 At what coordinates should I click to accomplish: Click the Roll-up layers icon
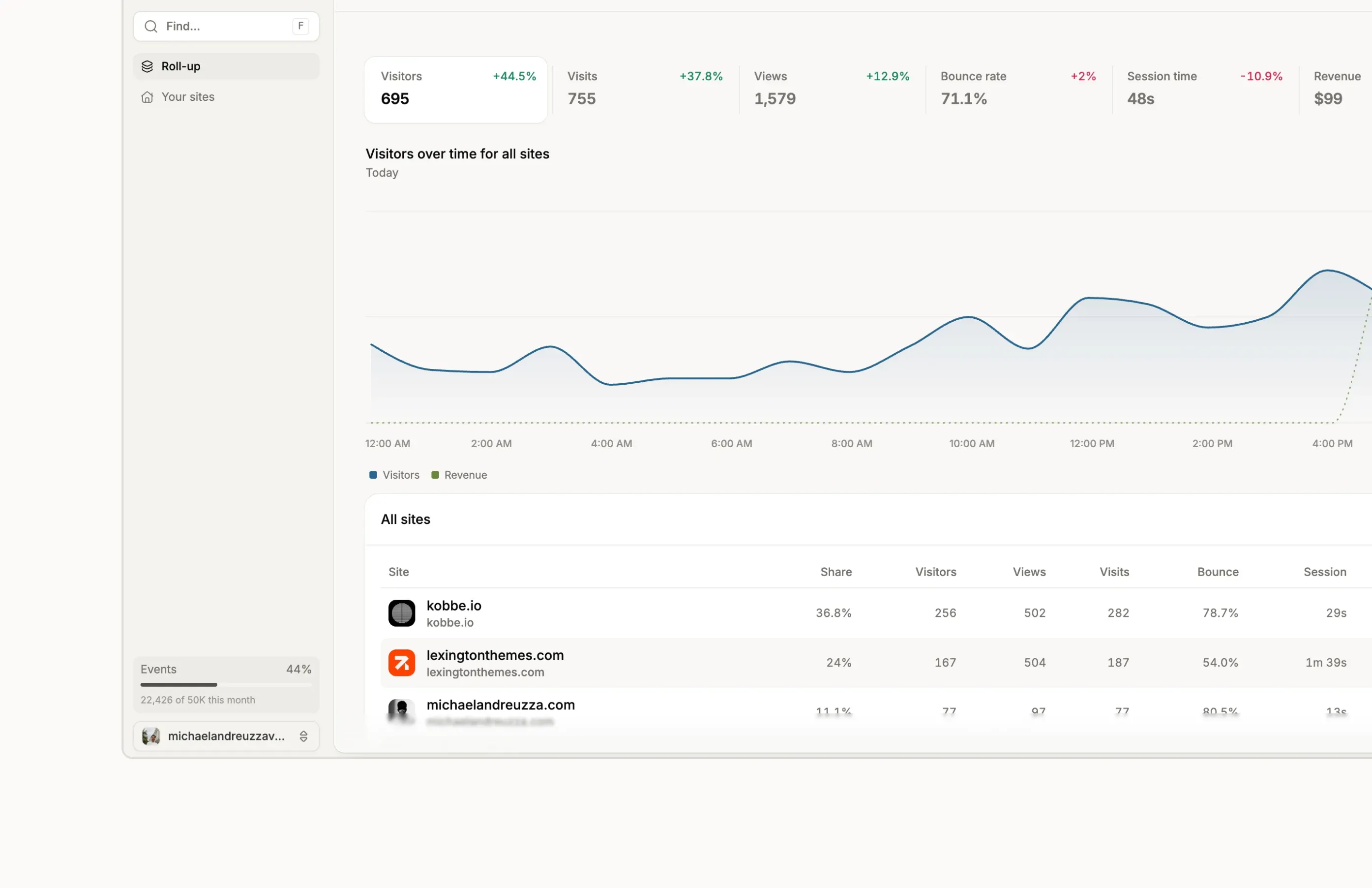[x=148, y=66]
